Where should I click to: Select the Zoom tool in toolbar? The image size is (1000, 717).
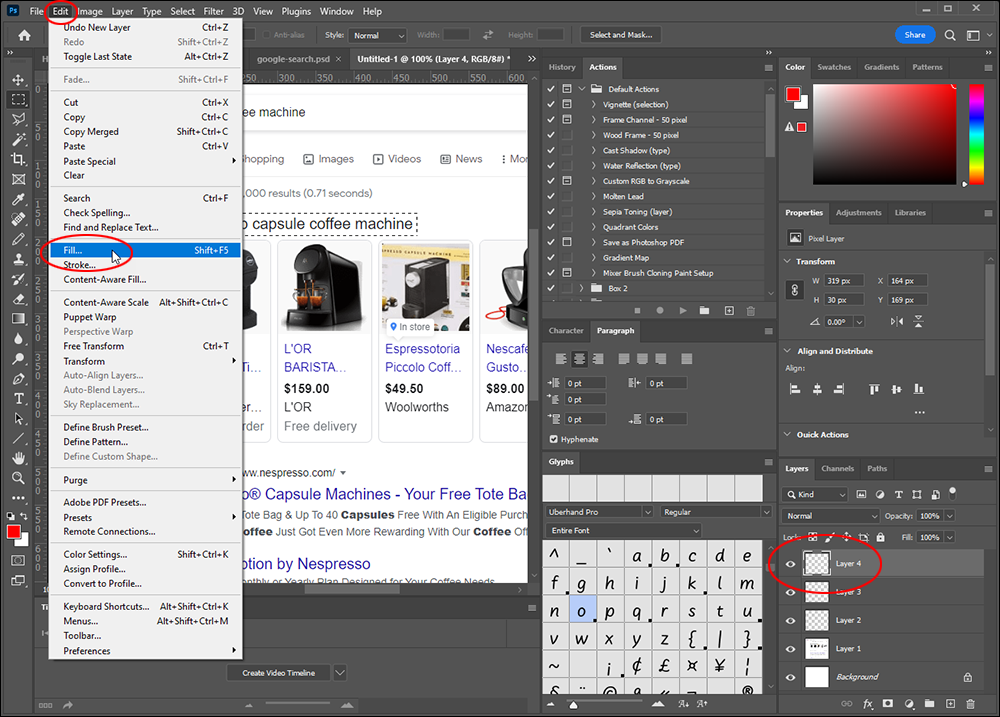point(18,478)
